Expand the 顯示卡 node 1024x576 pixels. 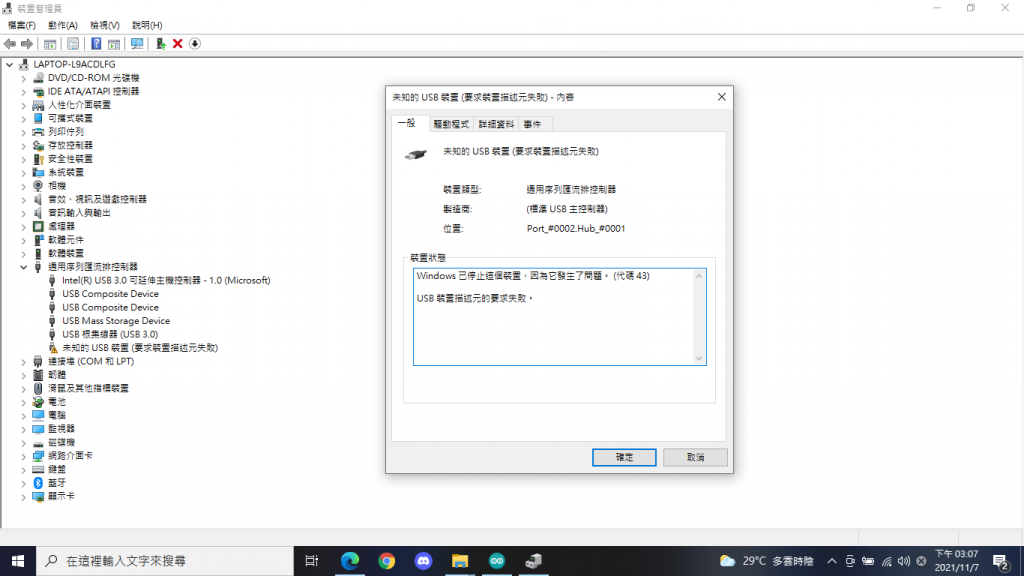pyautogui.click(x=24, y=496)
